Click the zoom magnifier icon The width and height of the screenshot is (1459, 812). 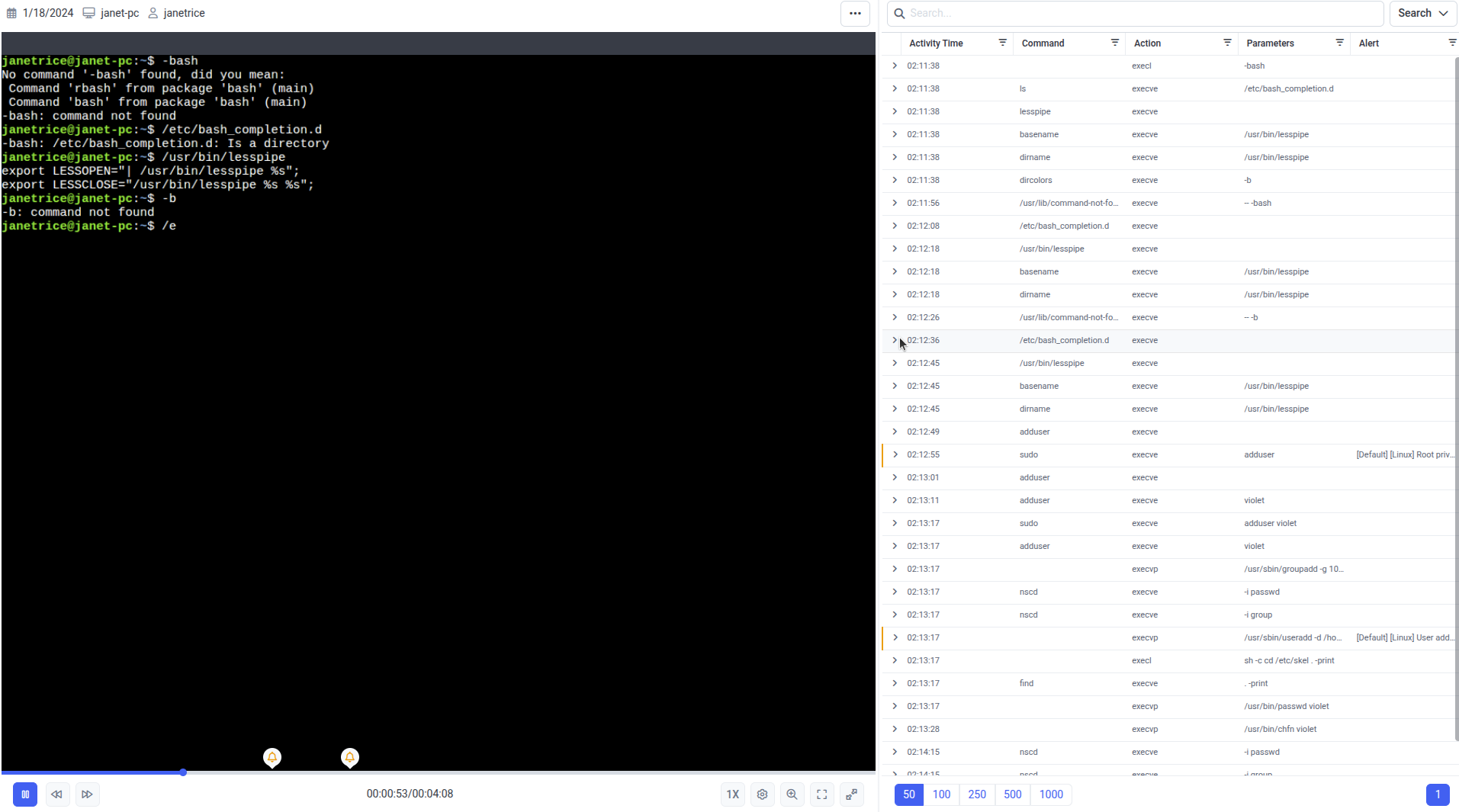[792, 794]
